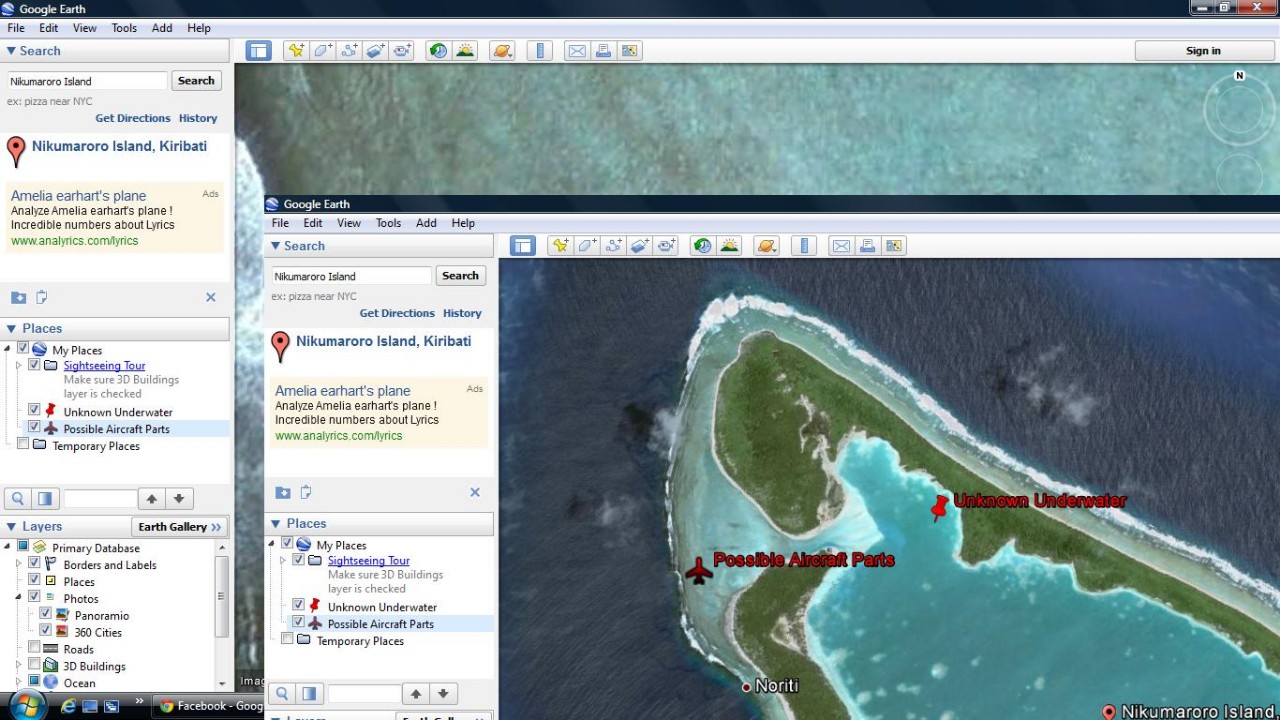Click search field in front window
Viewport: 1280px width, 720px height.
click(352, 276)
